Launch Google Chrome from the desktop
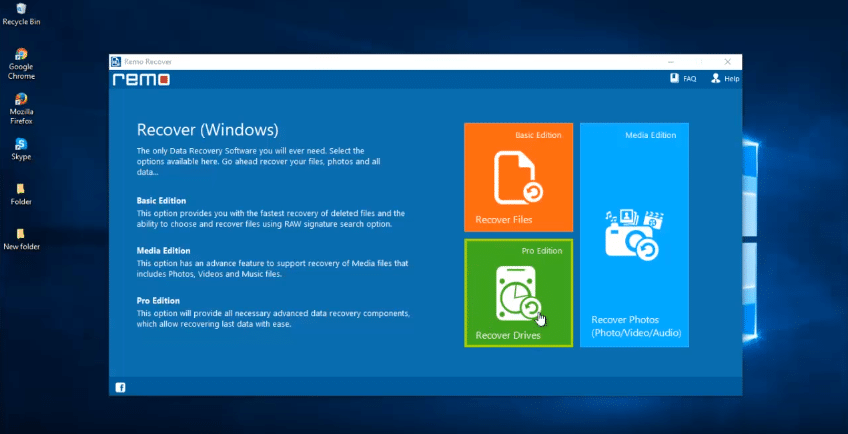The image size is (848, 434). (21, 60)
